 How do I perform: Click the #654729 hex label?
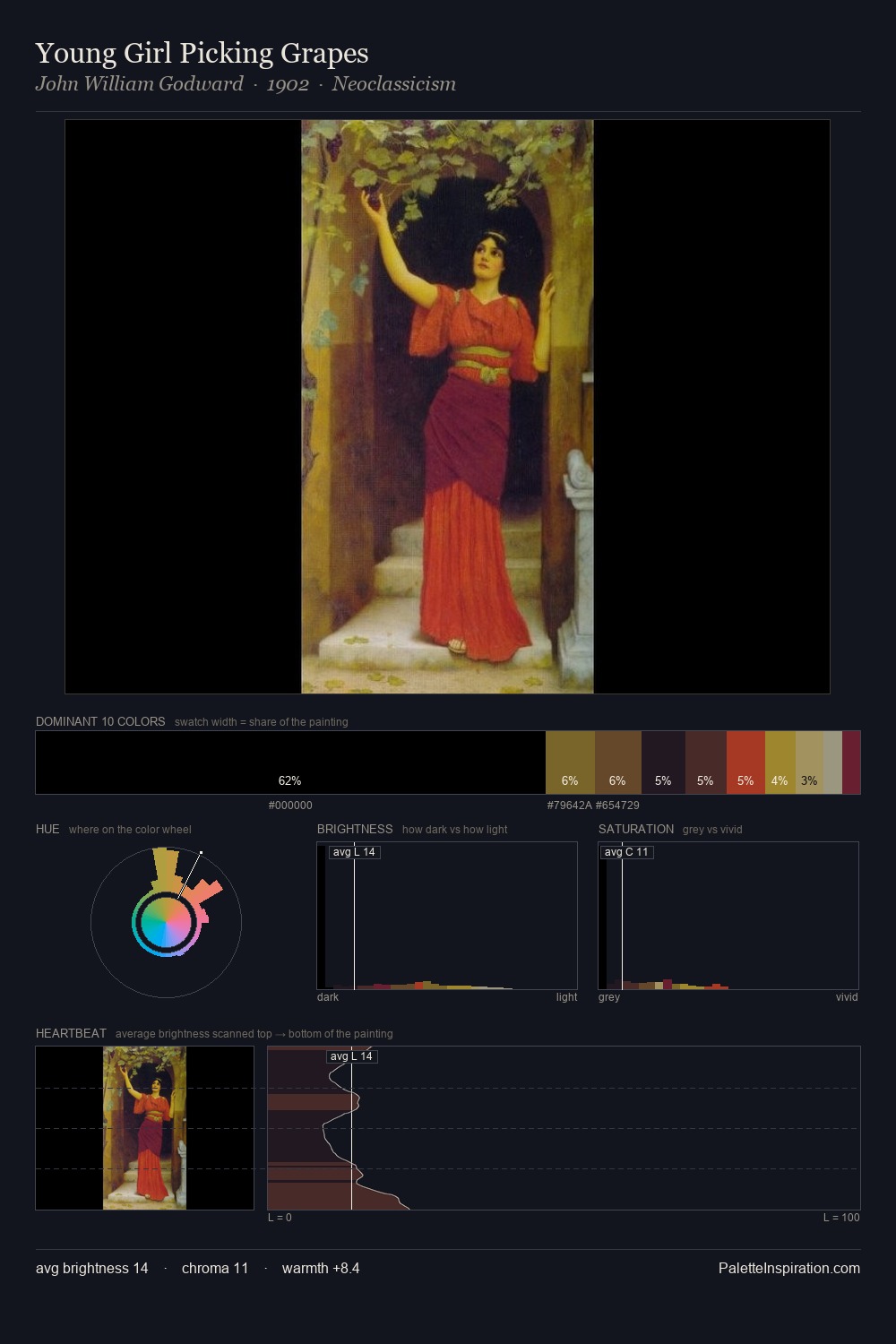click(x=617, y=806)
